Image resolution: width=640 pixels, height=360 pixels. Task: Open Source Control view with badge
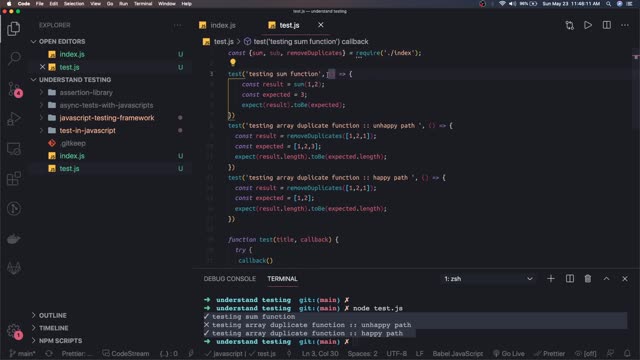pos(15,89)
